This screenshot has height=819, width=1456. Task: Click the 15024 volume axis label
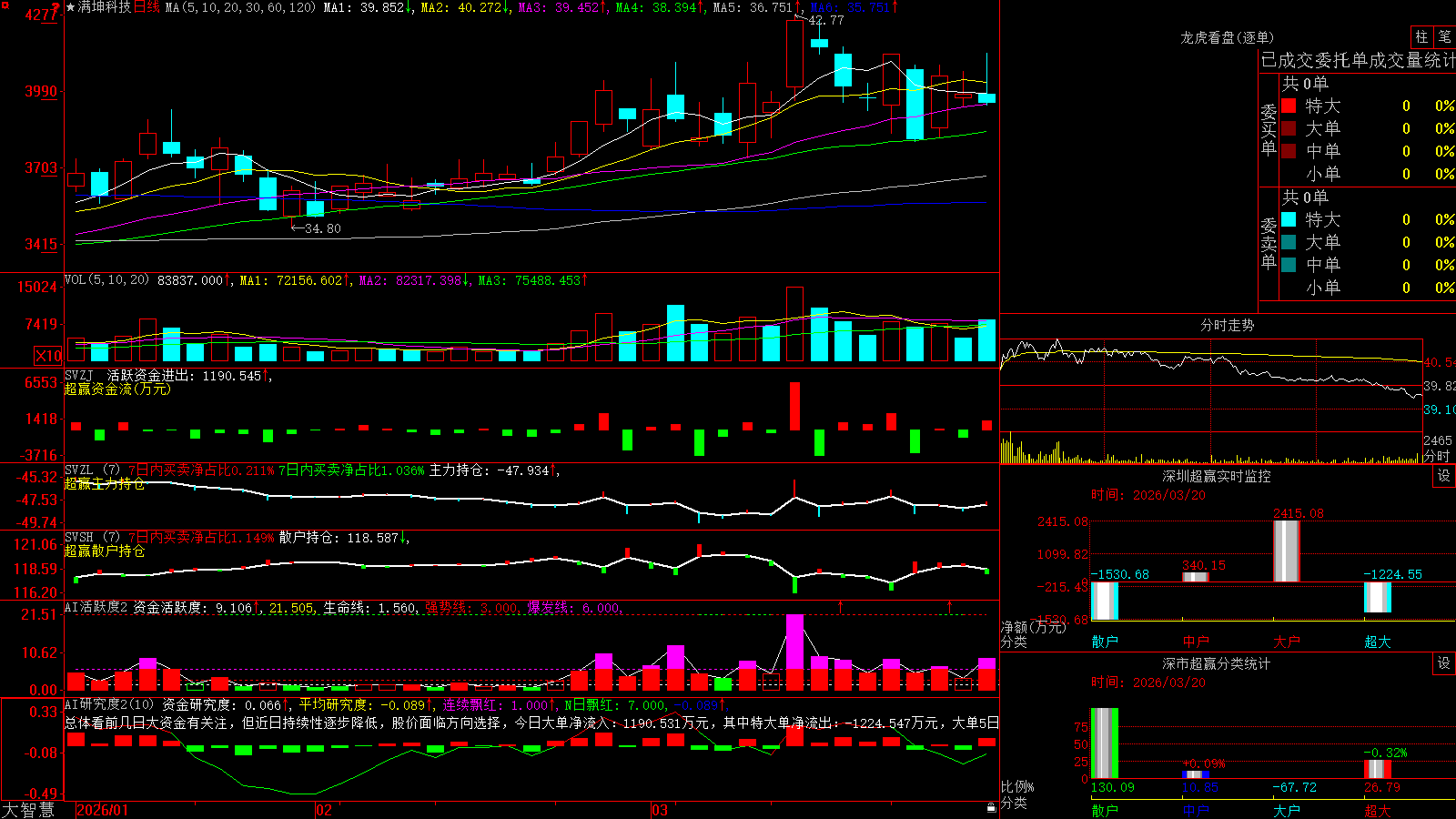coord(37,288)
